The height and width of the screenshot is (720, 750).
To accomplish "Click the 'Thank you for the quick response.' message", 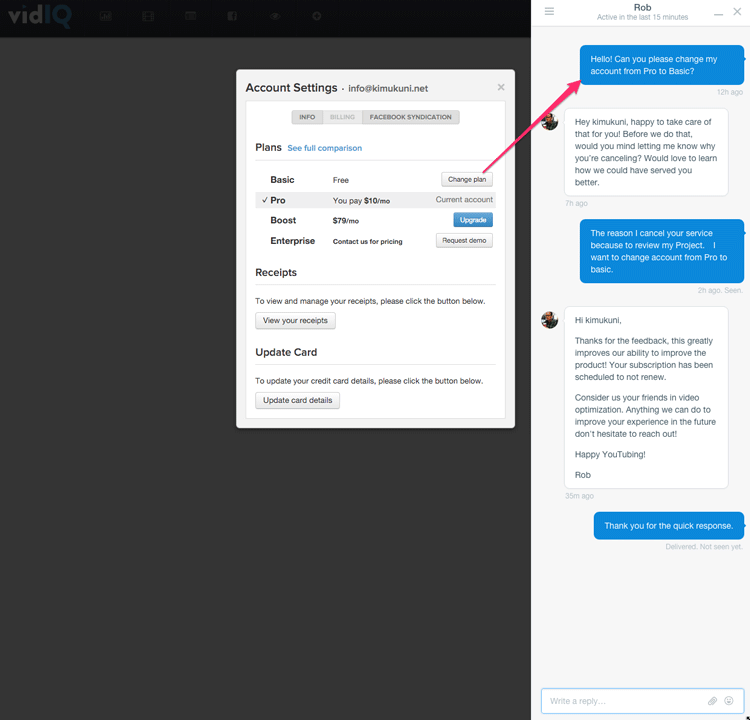I will [669, 526].
